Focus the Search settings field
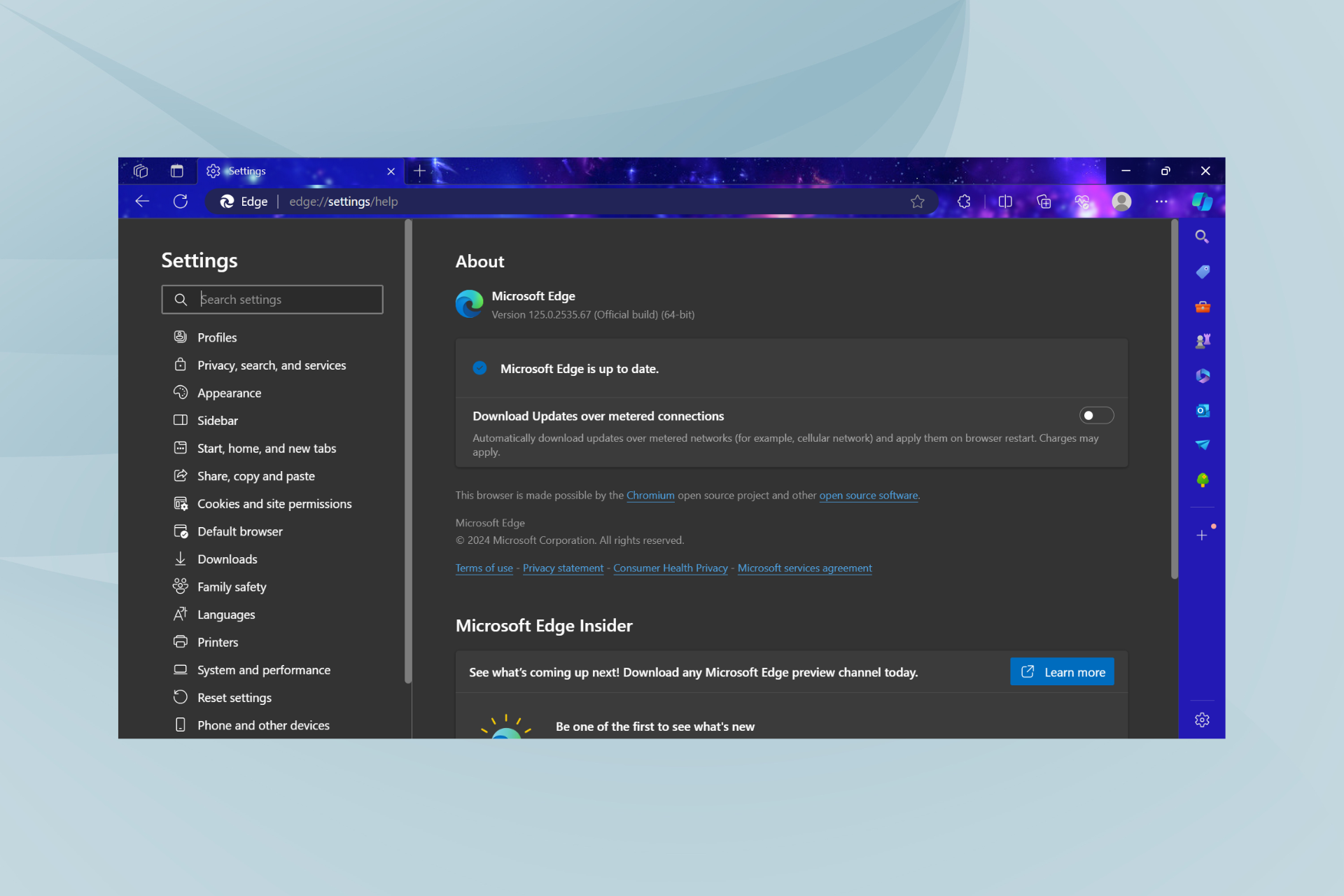The image size is (1344, 896). tap(272, 300)
